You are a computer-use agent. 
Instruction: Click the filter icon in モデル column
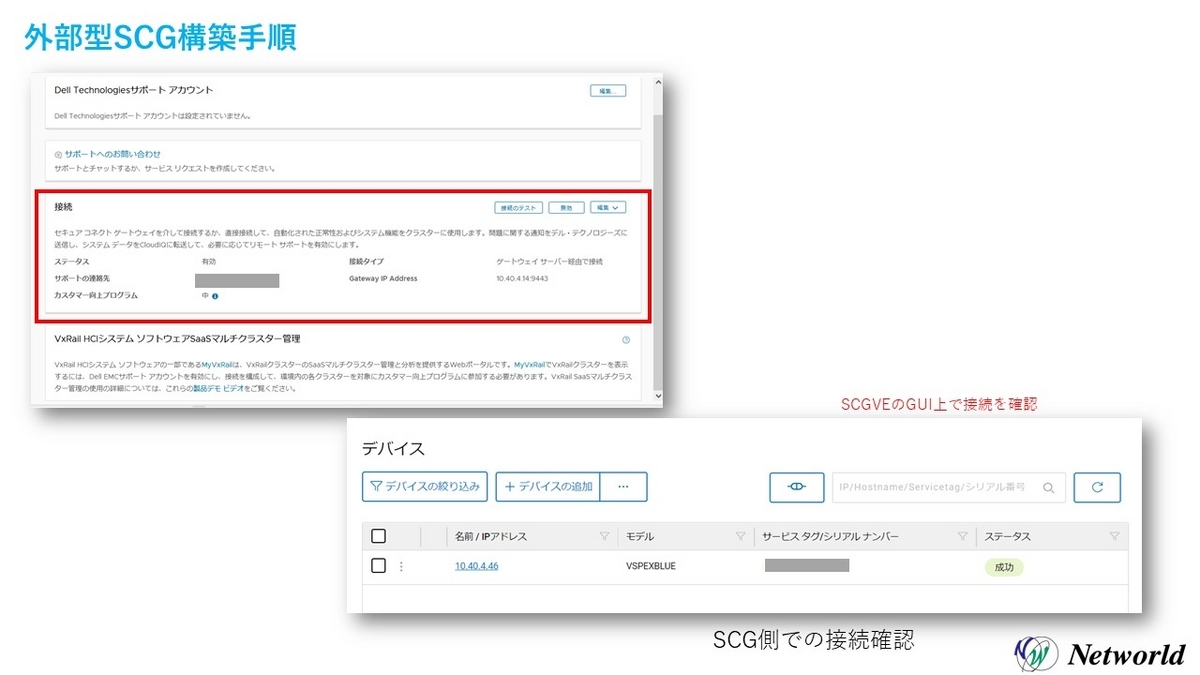pos(741,537)
